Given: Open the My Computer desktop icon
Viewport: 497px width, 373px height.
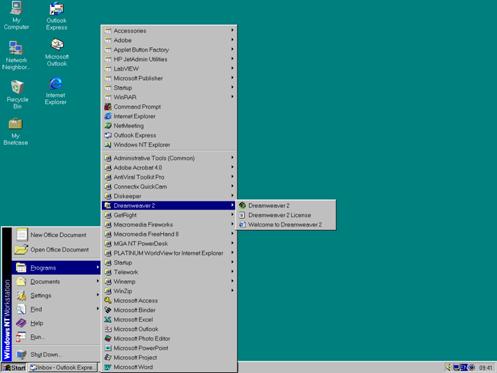Looking at the screenshot, I should click(x=16, y=15).
